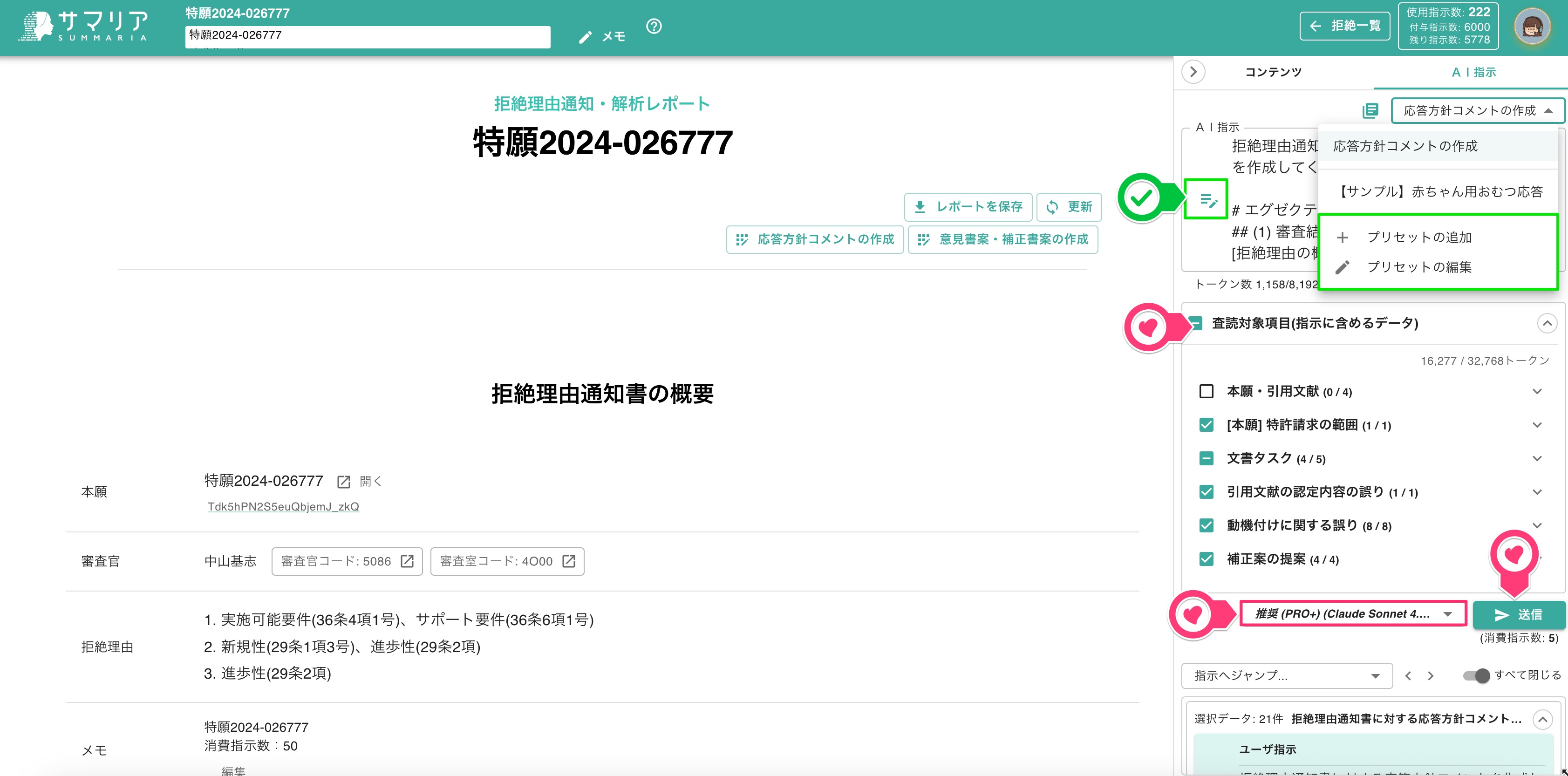Collapse the 選択データ: 21件 result card

point(1542,720)
